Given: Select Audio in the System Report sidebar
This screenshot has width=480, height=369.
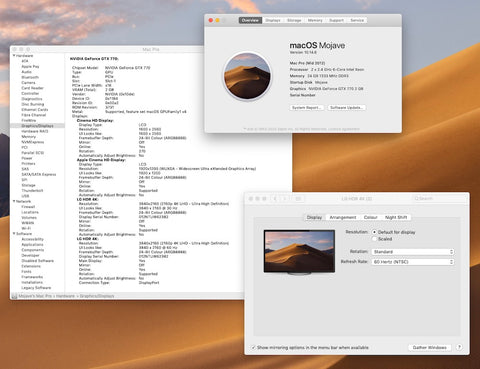Looking at the screenshot, I should click(x=27, y=72).
